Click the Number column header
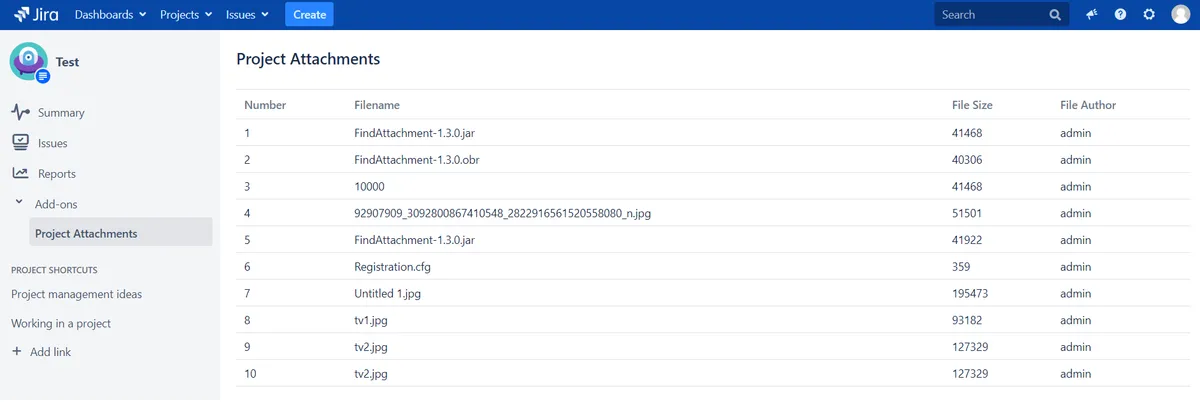The image size is (1200, 402). pos(265,105)
